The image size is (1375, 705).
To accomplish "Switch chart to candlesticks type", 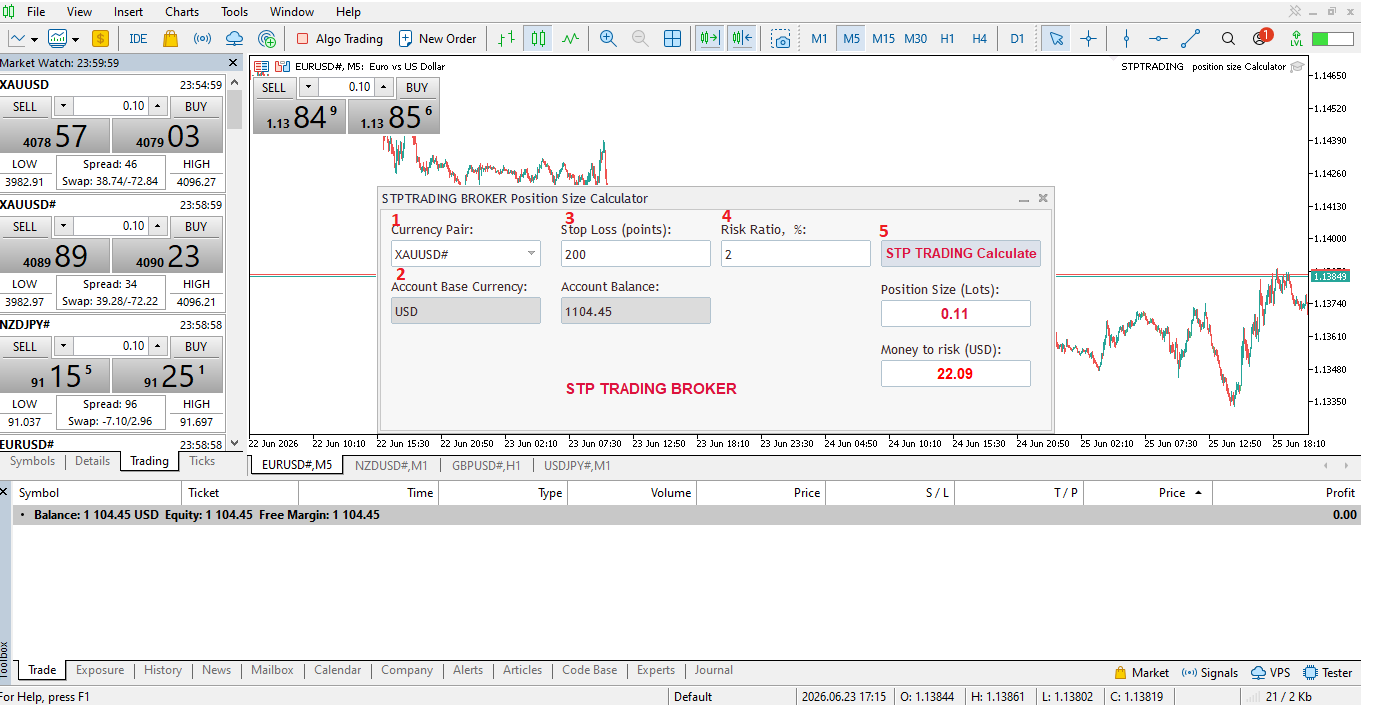I will tap(538, 39).
